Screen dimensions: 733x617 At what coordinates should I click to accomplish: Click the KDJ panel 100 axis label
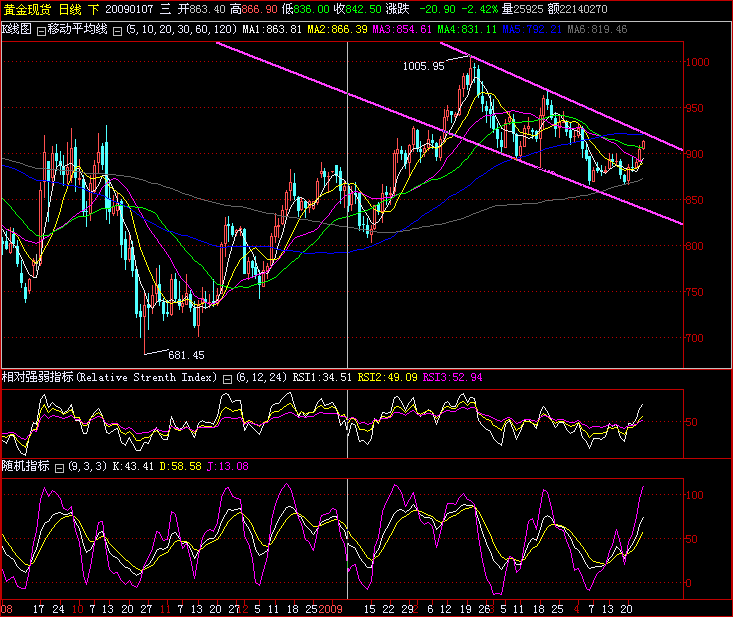[x=695, y=495]
